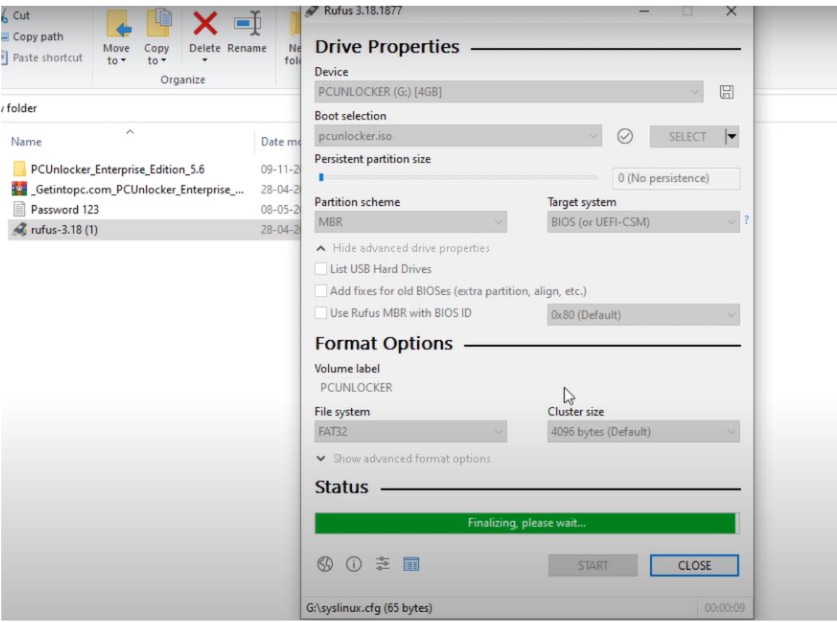Expand the Cluster size dropdown
Viewport: 837px width, 622px height.
click(x=643, y=432)
